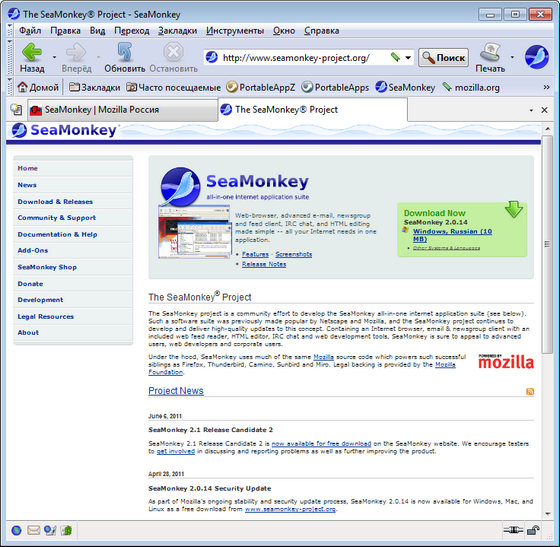Switch to the SeaMonkey | Mozilla Россия tab
This screenshot has height=547, width=560.
point(122,110)
